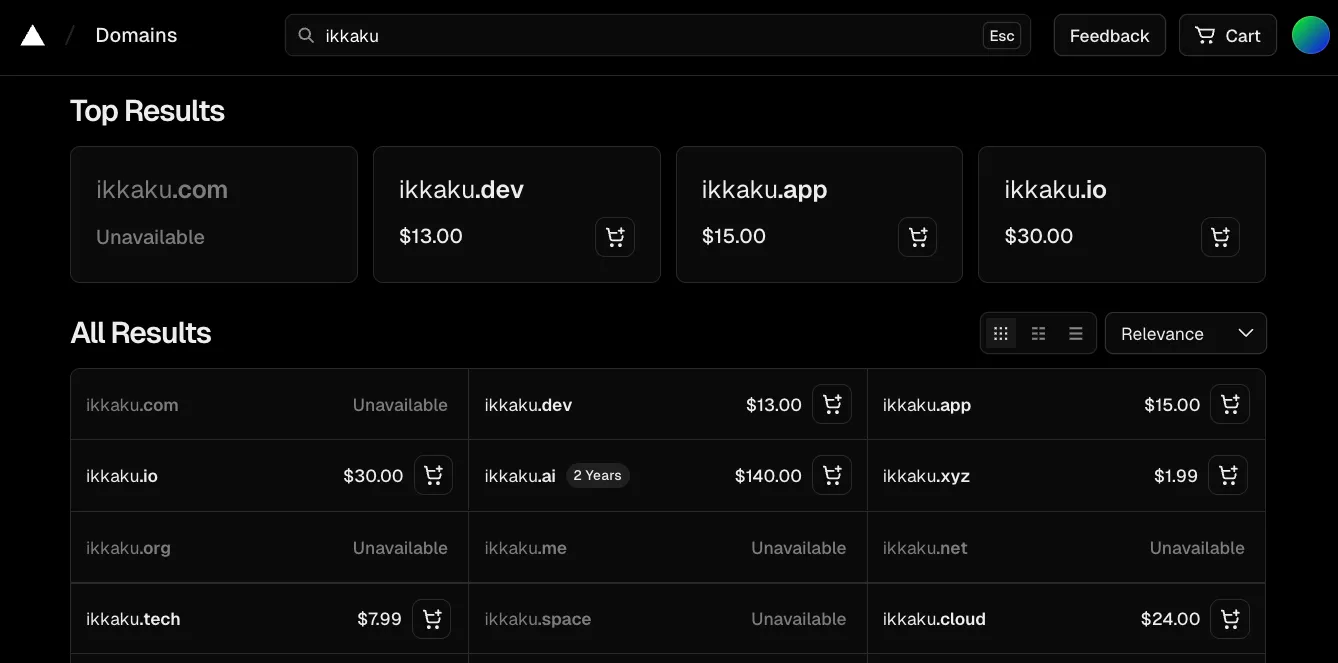Viewport: 1338px width, 663px height.
Task: Click the Relevance dropdown chevron
Action: click(x=1246, y=334)
